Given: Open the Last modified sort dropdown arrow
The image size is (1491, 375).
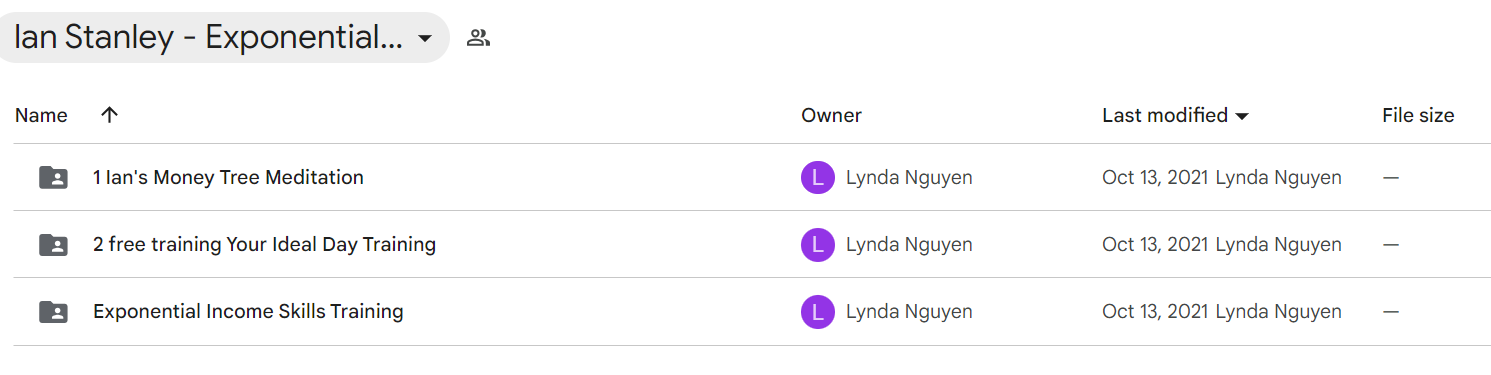Looking at the screenshot, I should pyautogui.click(x=1242, y=116).
